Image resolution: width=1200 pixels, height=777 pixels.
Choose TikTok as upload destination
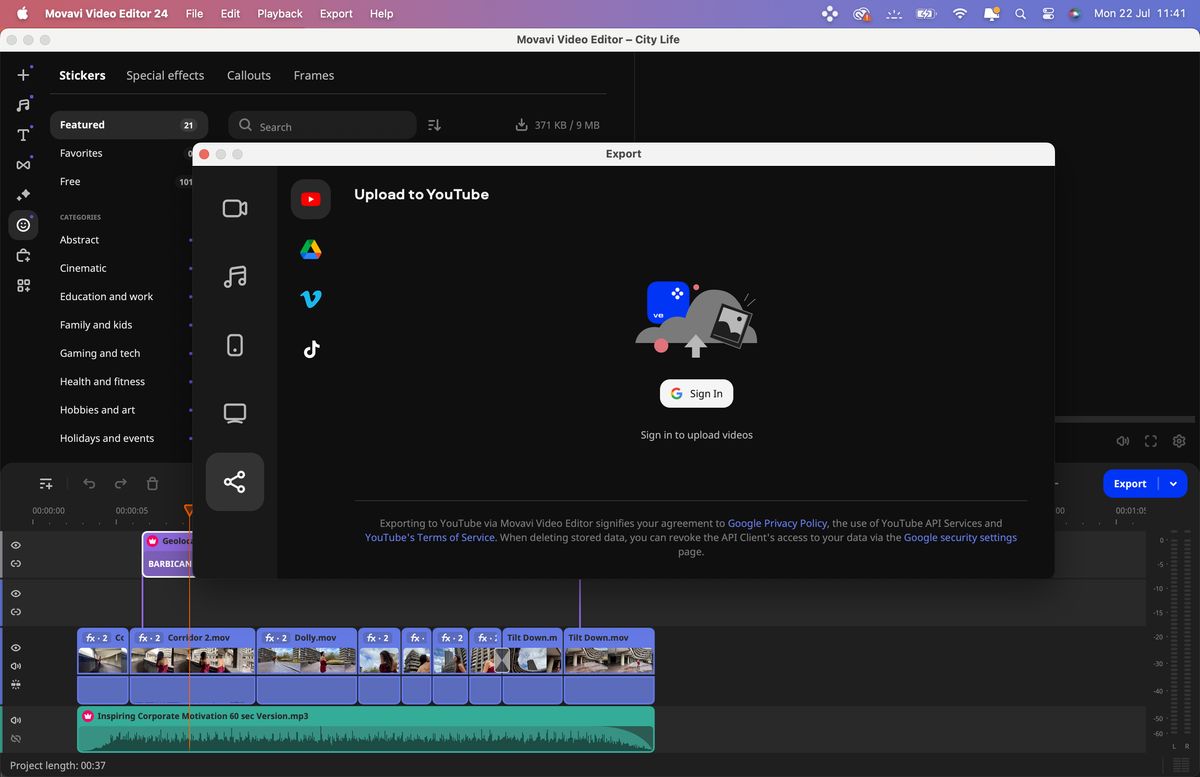point(310,349)
